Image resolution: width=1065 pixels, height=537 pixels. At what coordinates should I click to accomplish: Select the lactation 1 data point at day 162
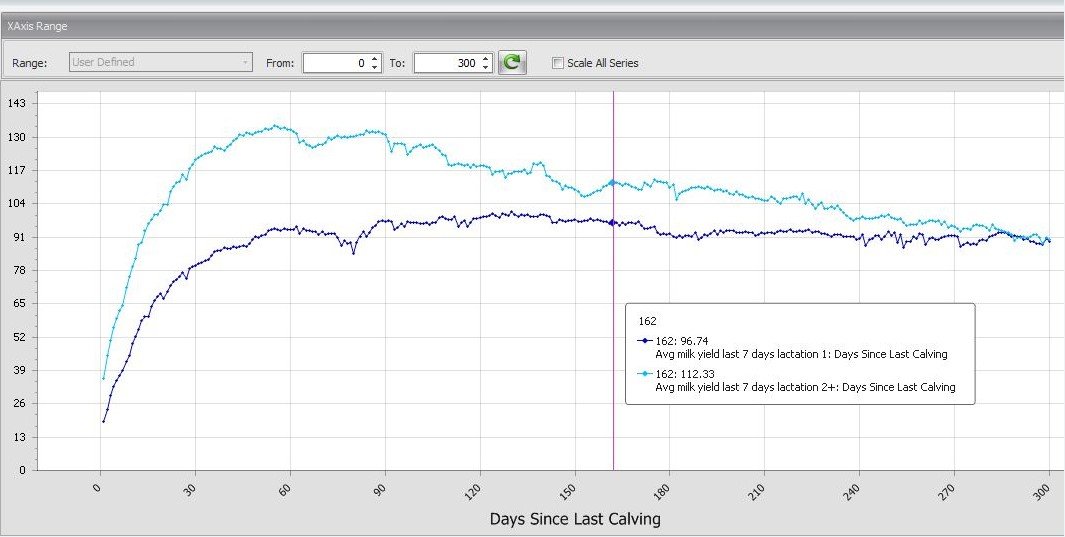tap(613, 222)
